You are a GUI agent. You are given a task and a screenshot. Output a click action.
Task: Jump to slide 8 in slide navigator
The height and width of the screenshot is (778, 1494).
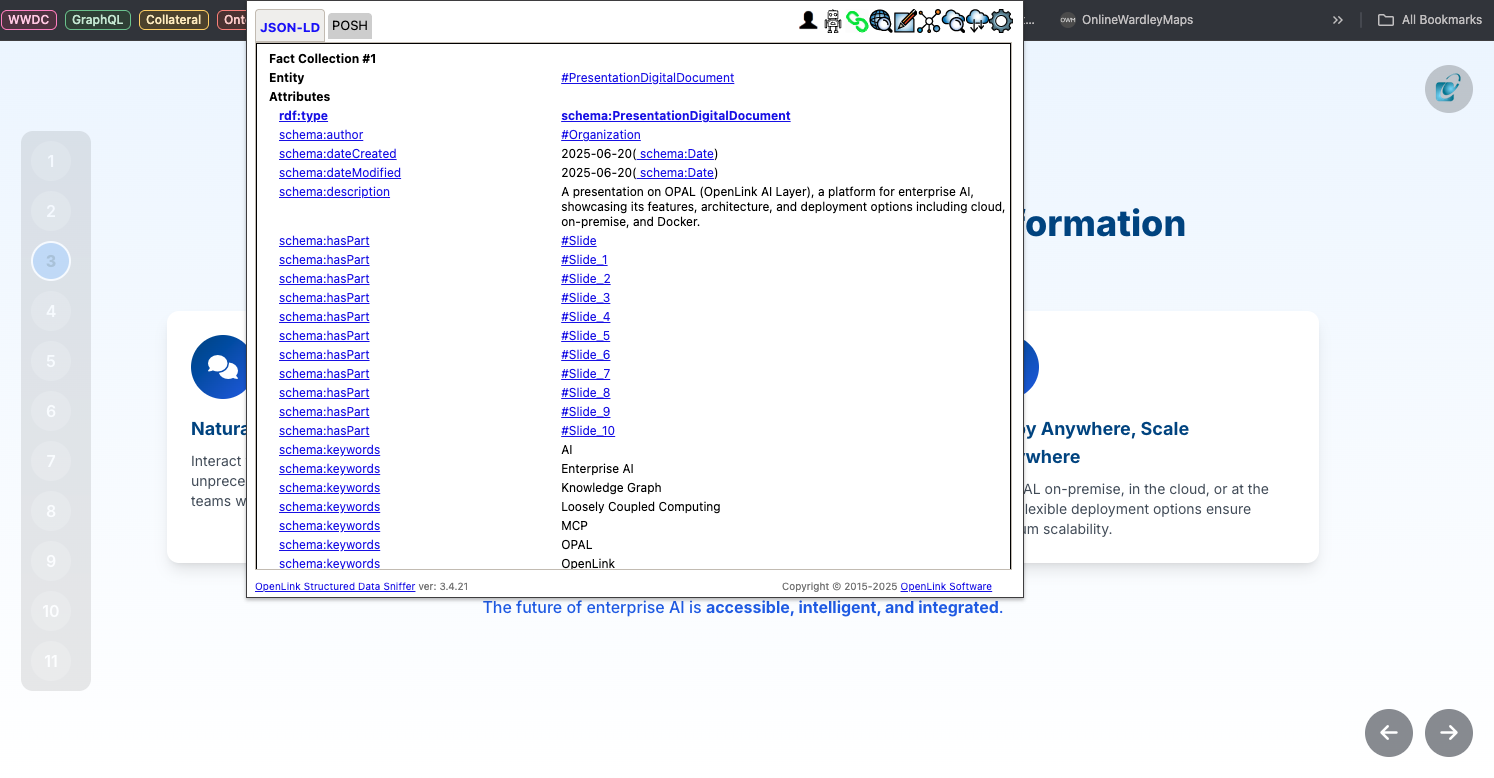(51, 511)
